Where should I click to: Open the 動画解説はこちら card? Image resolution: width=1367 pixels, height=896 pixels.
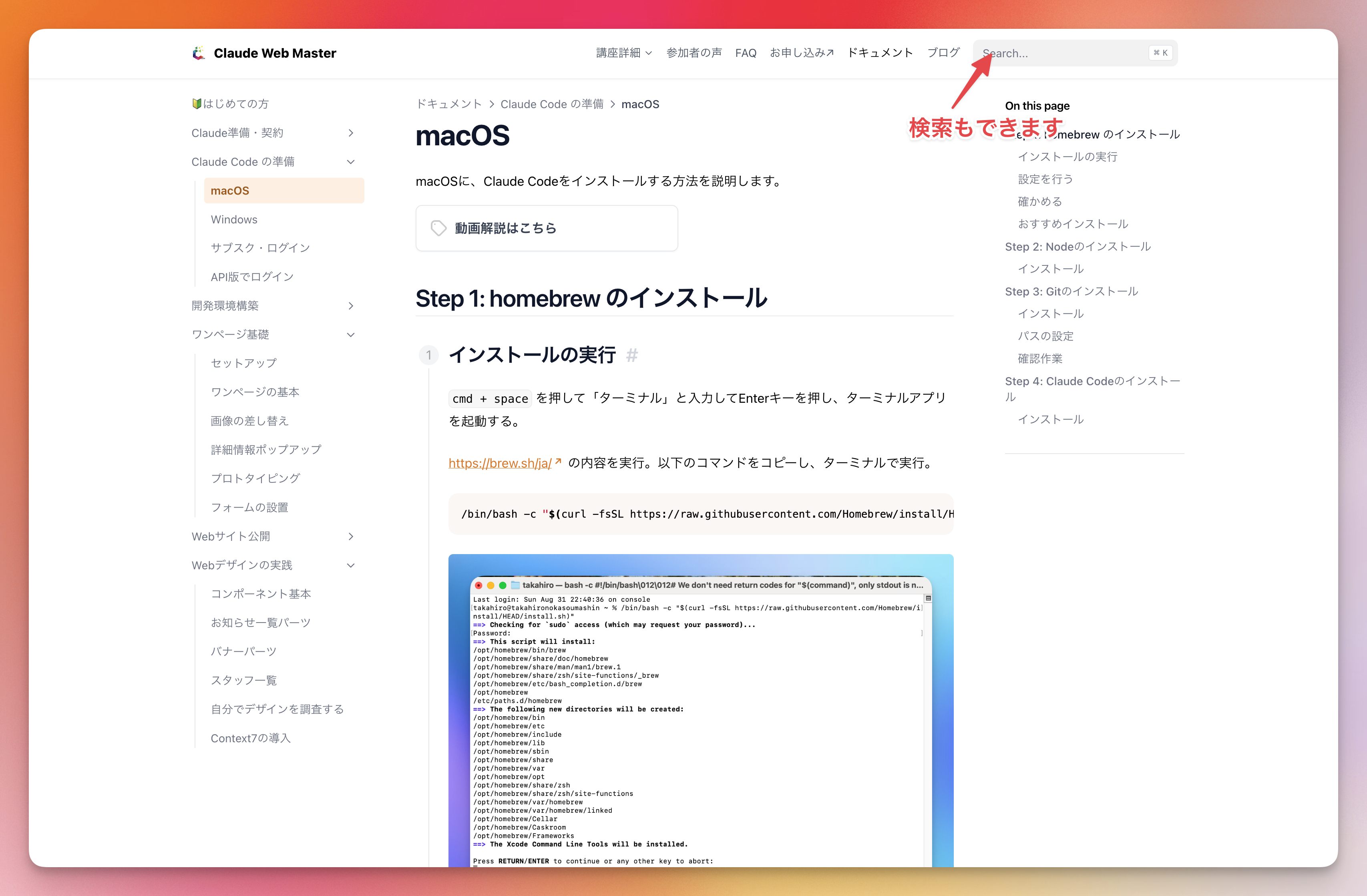546,228
